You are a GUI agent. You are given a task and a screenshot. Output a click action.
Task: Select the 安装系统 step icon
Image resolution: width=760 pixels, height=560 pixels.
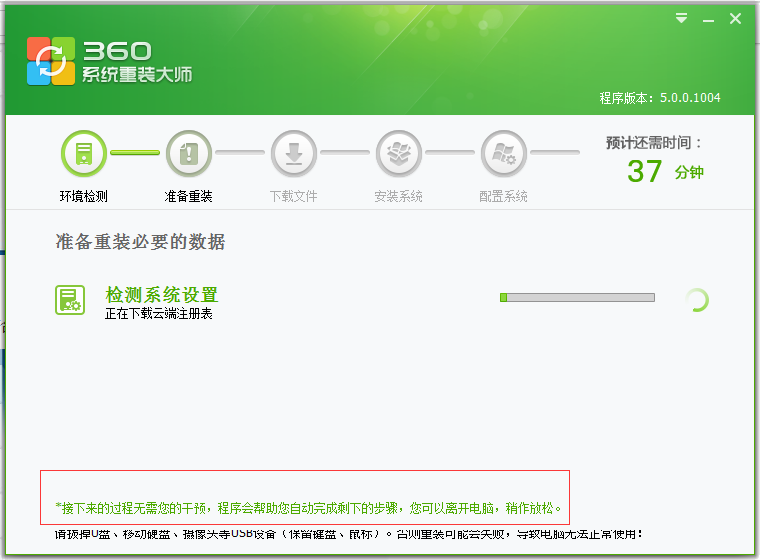coord(399,153)
